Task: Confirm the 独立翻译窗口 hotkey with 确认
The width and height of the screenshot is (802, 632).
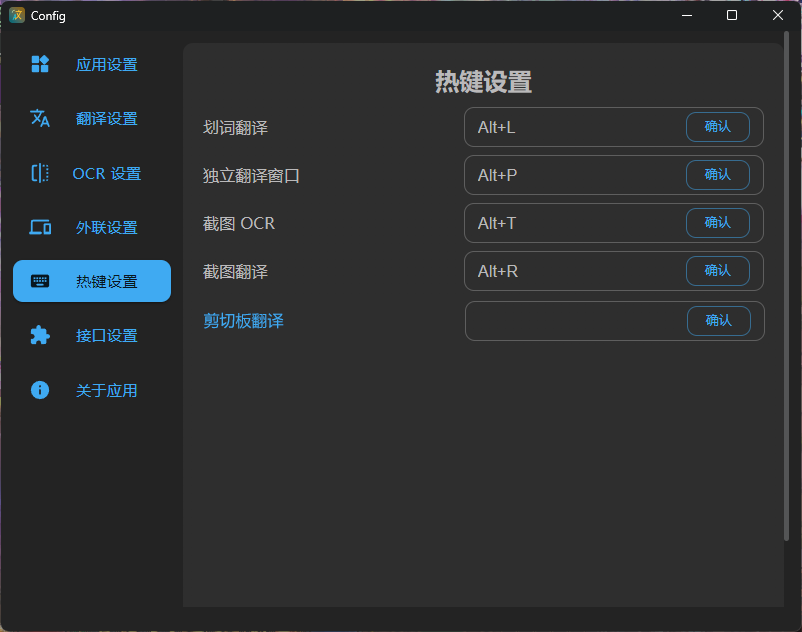Action: point(719,175)
